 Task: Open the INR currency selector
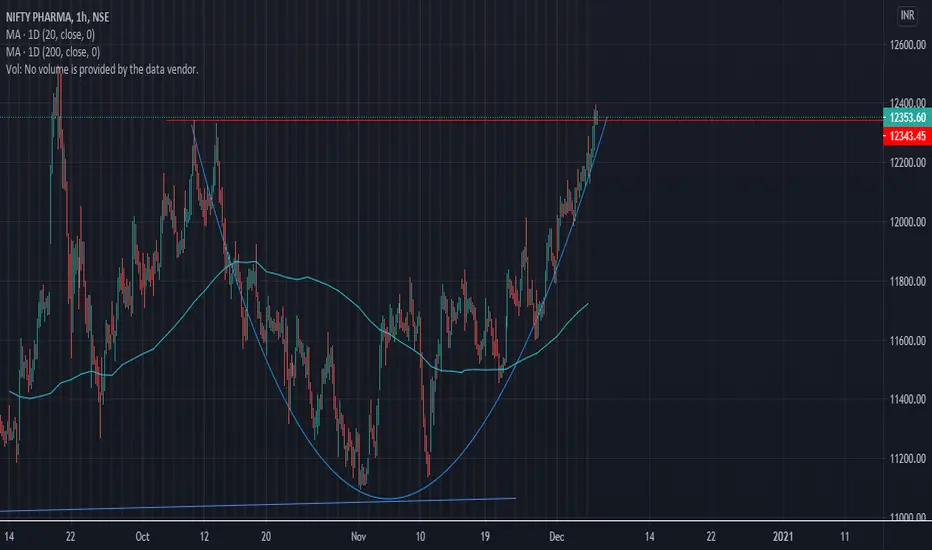click(x=907, y=15)
